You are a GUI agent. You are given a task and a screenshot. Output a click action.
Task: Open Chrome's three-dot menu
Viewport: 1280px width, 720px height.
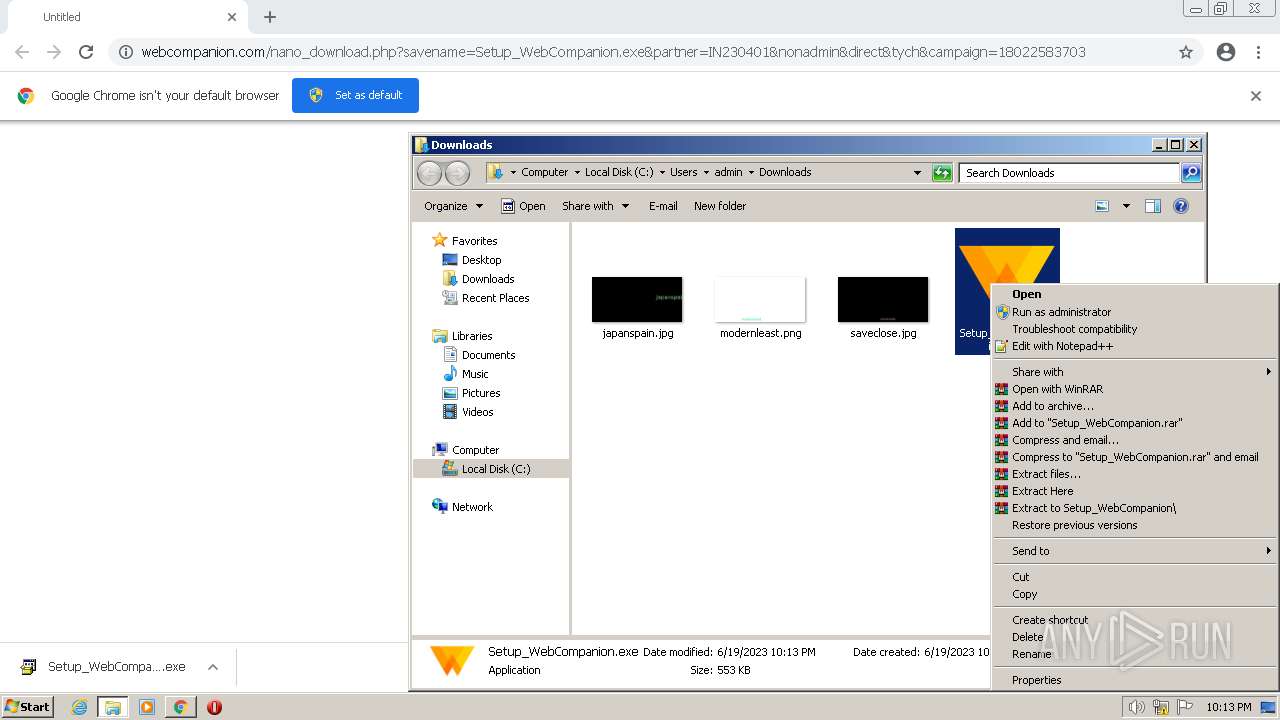click(x=1258, y=52)
